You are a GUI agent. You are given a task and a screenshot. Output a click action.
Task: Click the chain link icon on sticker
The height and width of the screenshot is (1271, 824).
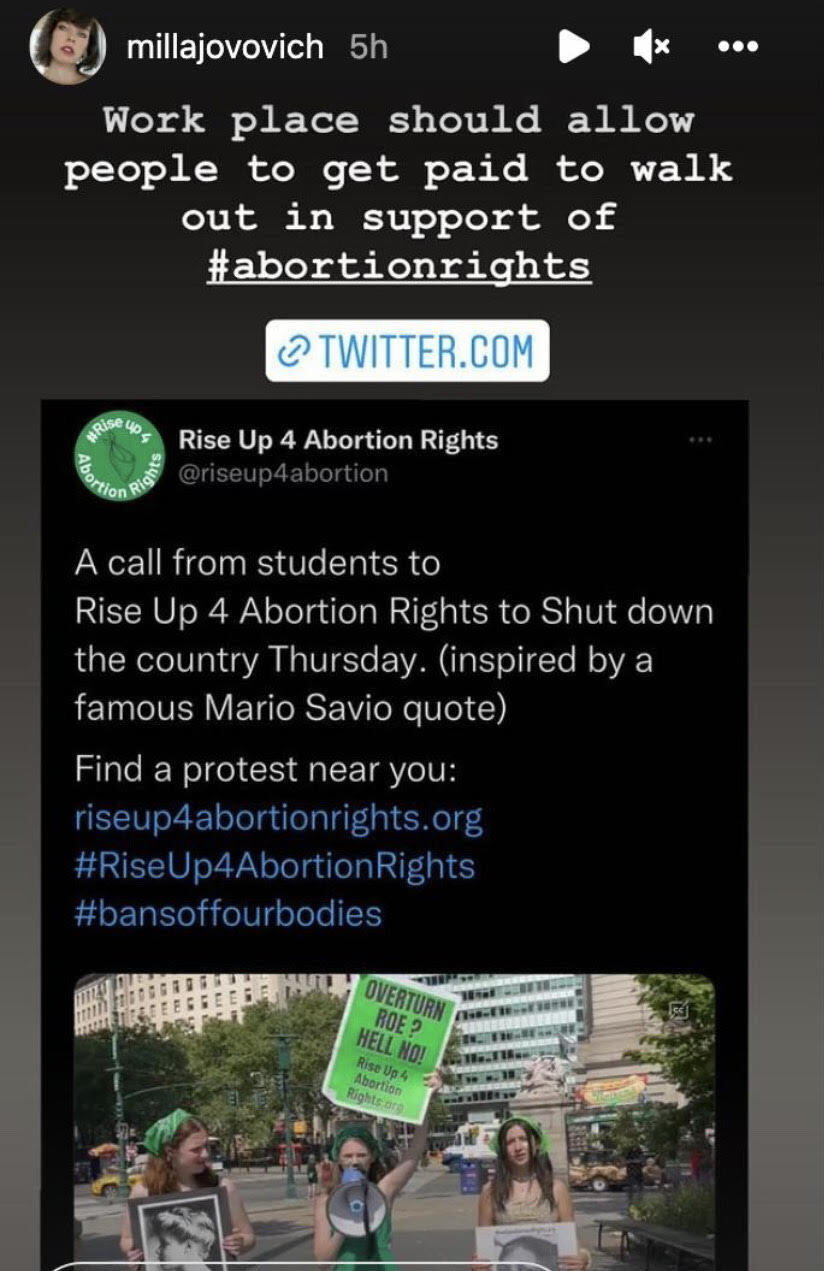pyautogui.click(x=292, y=352)
